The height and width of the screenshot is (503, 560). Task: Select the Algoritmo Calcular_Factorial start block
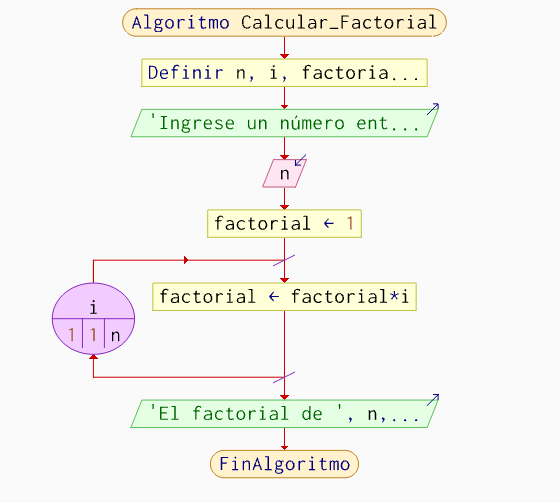point(284,23)
